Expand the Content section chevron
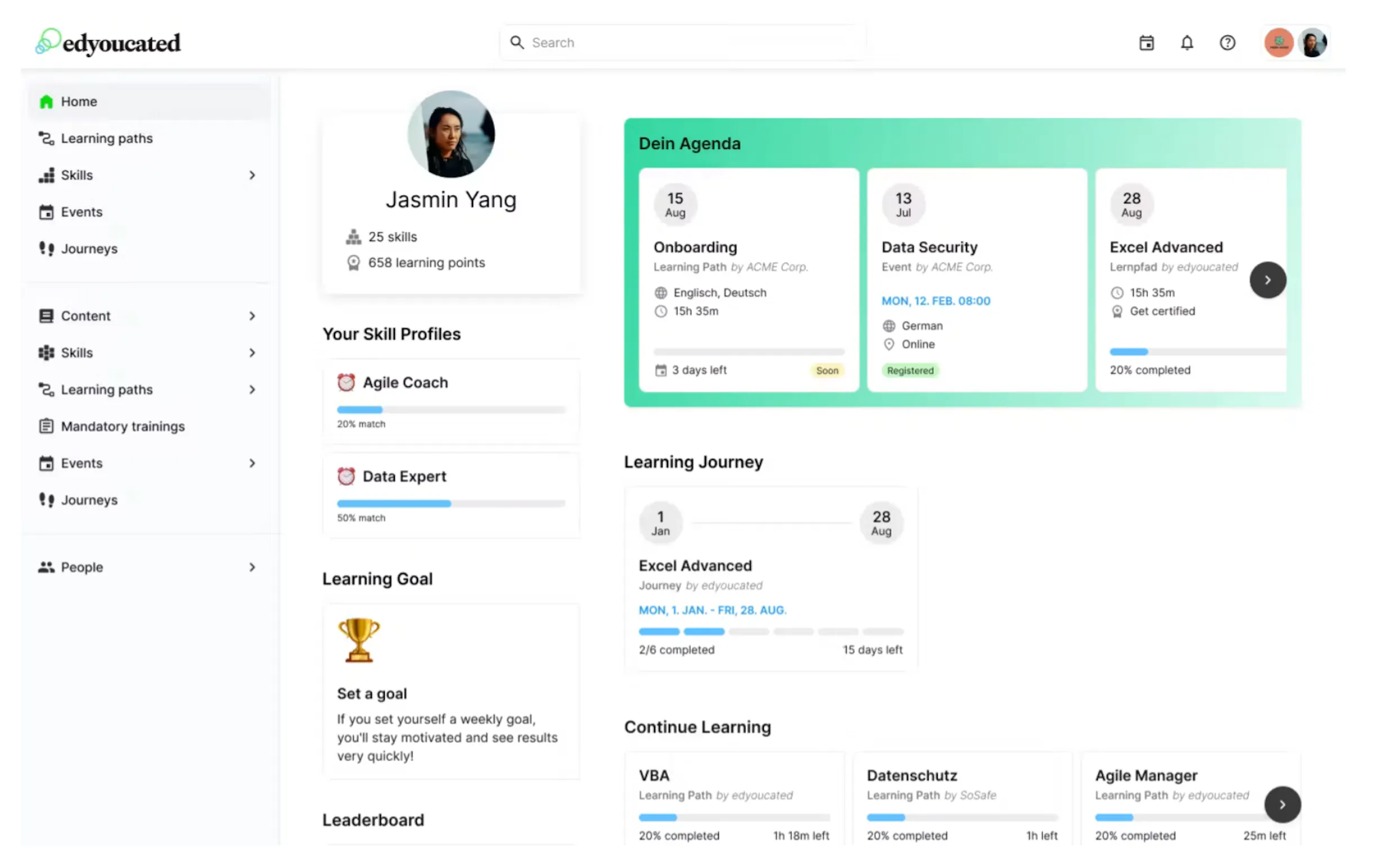Screen dimensions: 1400x862 pyautogui.click(x=252, y=316)
